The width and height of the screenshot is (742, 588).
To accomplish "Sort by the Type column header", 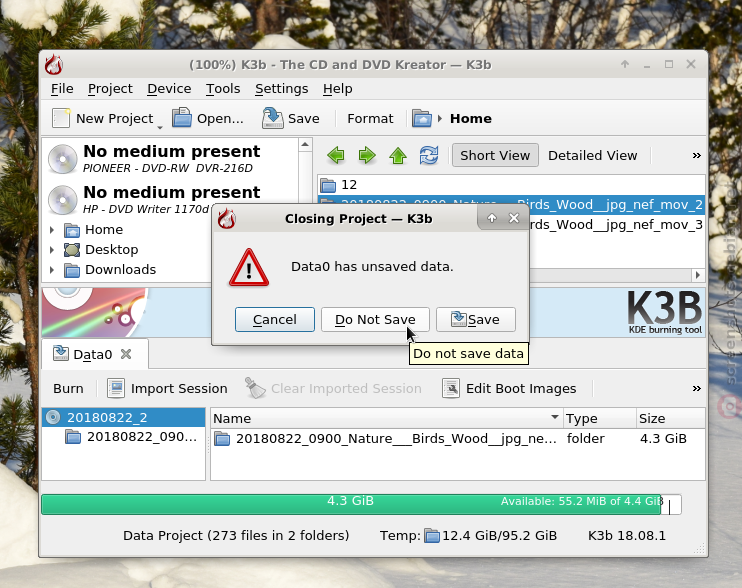I will pyautogui.click(x=600, y=419).
